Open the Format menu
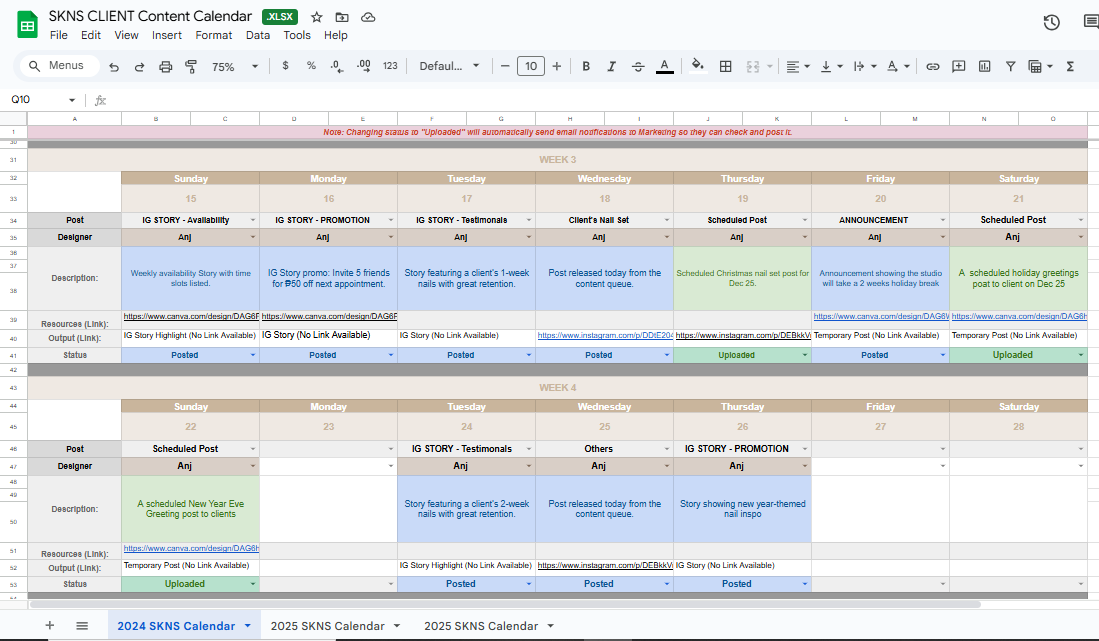 click(x=213, y=35)
